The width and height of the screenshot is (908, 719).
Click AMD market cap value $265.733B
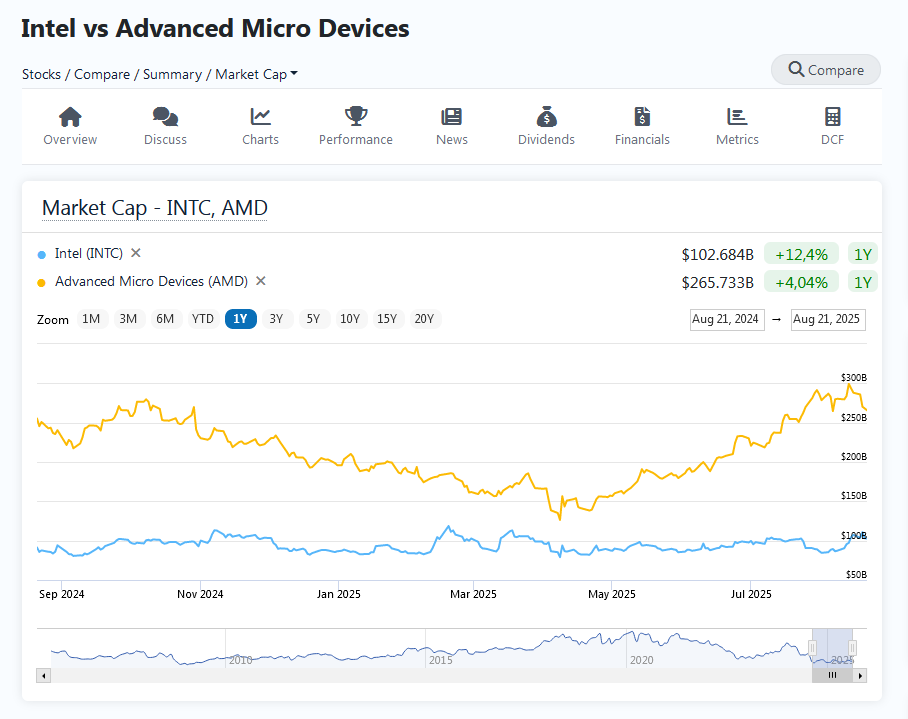pyautogui.click(x=717, y=283)
